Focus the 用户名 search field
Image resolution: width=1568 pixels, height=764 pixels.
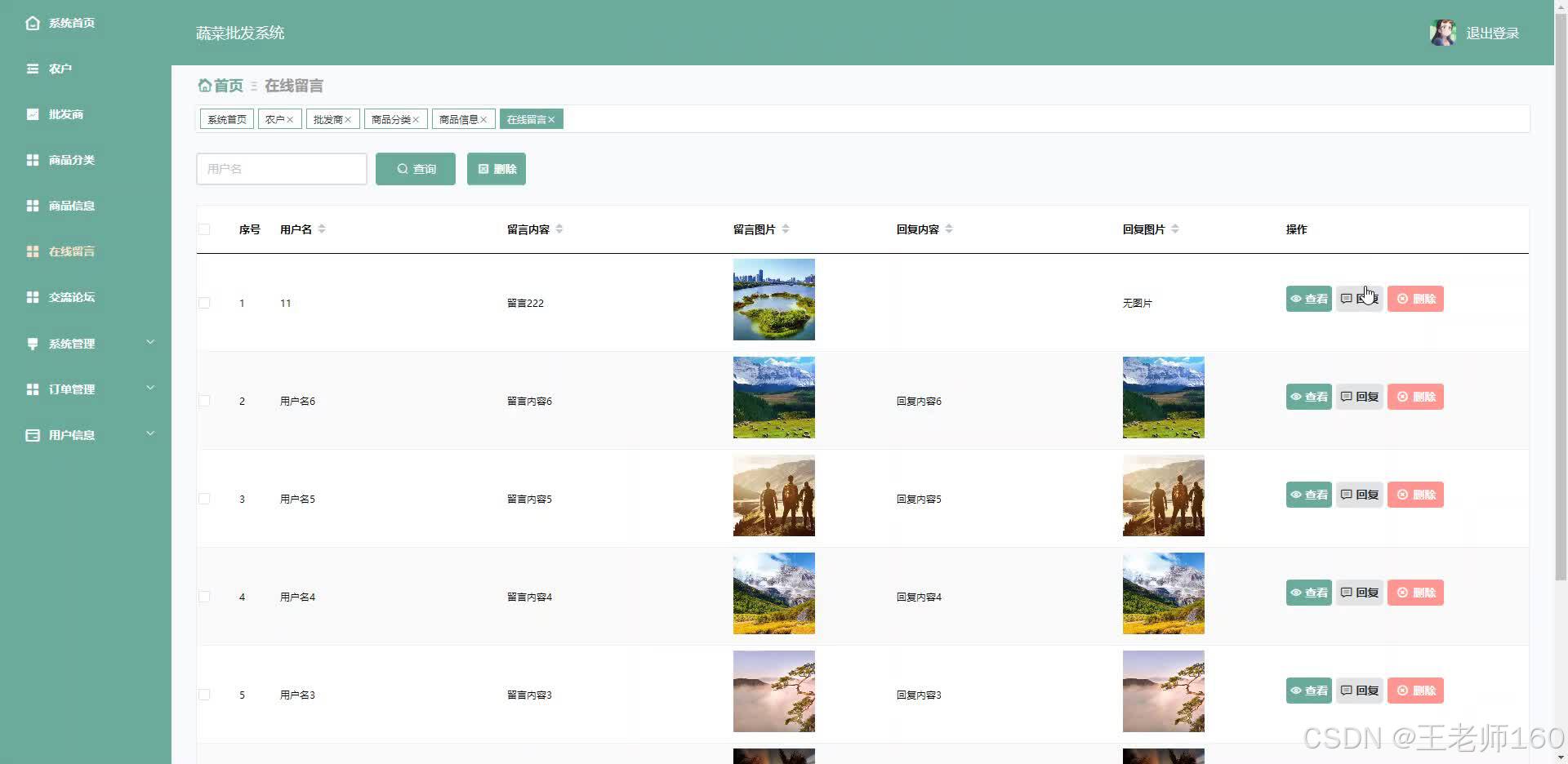pos(282,169)
